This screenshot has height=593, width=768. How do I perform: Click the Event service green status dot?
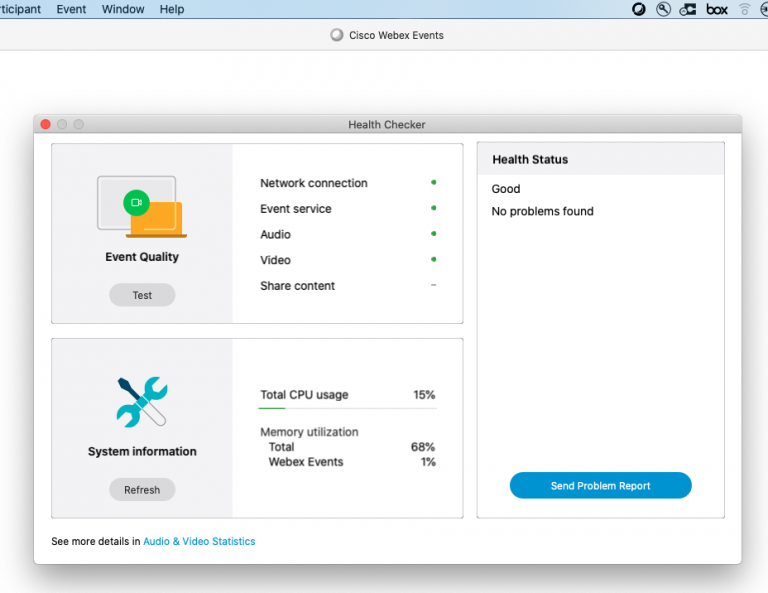point(433,208)
